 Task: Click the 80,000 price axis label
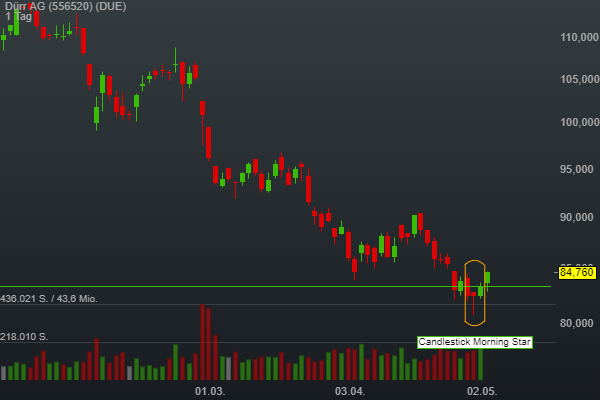coord(576,323)
